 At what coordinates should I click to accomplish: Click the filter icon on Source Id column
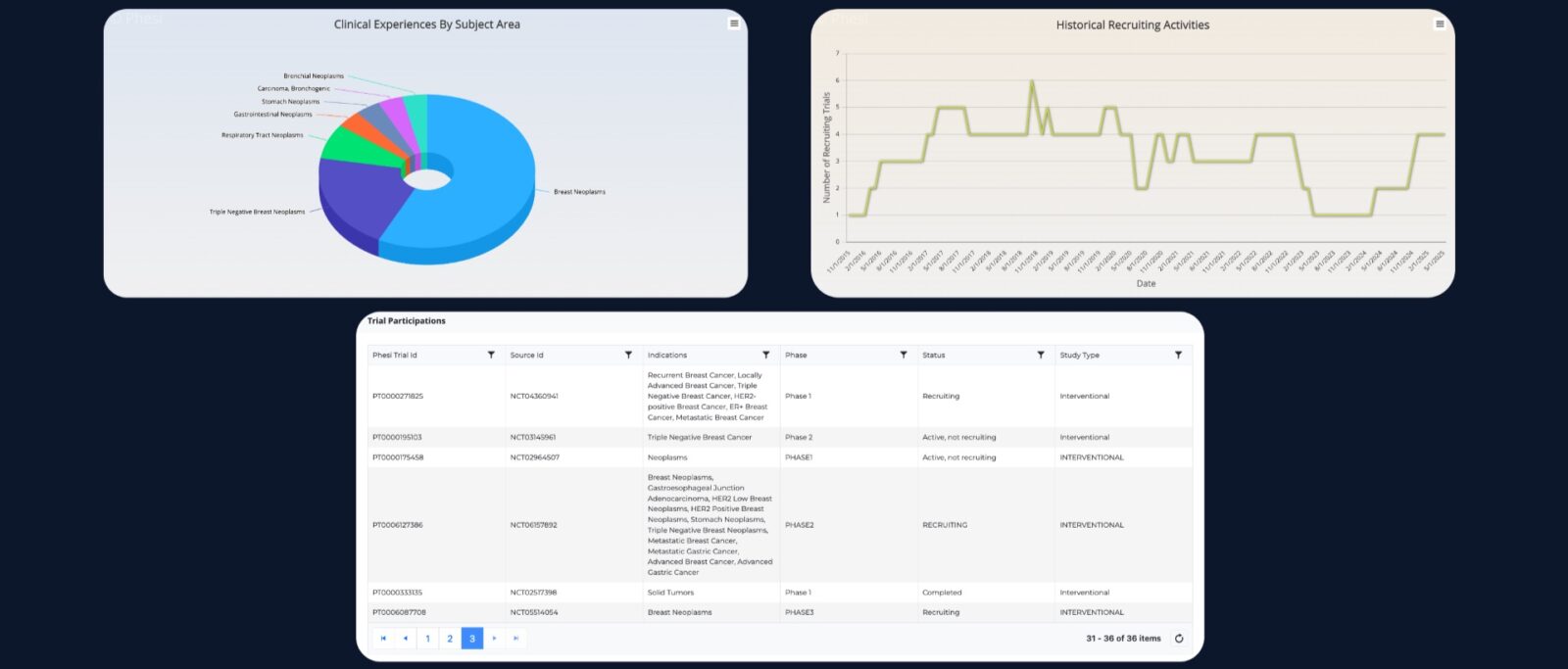(628, 356)
